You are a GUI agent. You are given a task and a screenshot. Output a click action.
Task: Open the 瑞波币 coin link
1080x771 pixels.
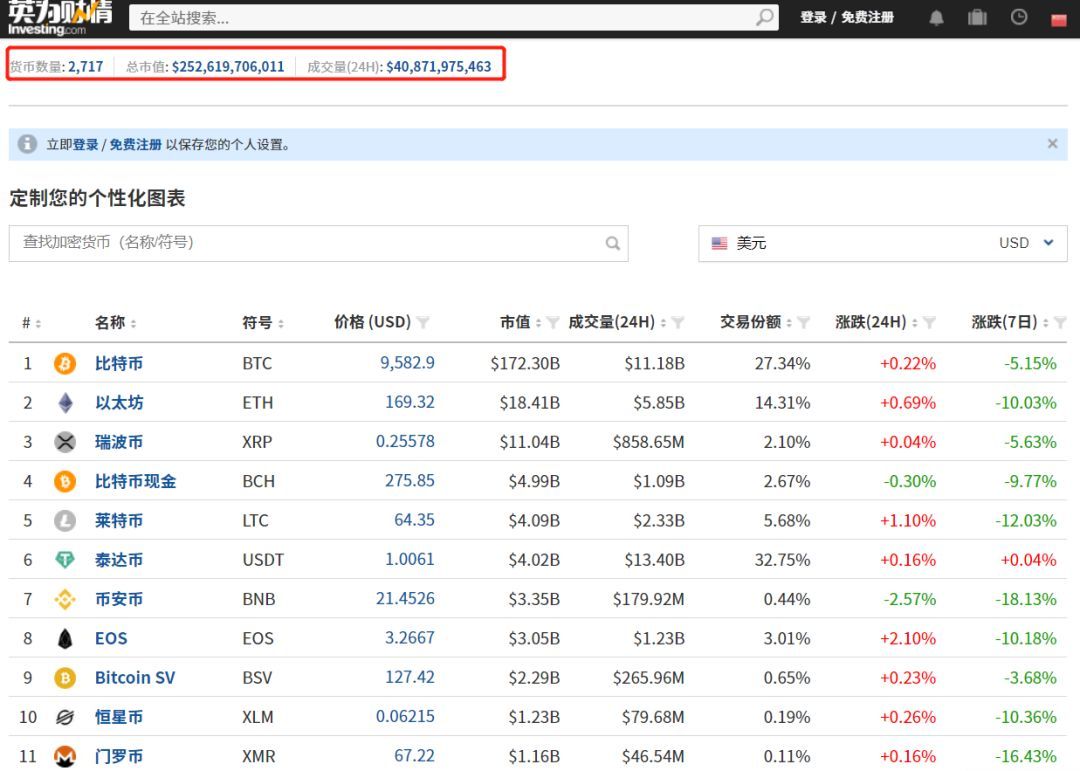(118, 442)
